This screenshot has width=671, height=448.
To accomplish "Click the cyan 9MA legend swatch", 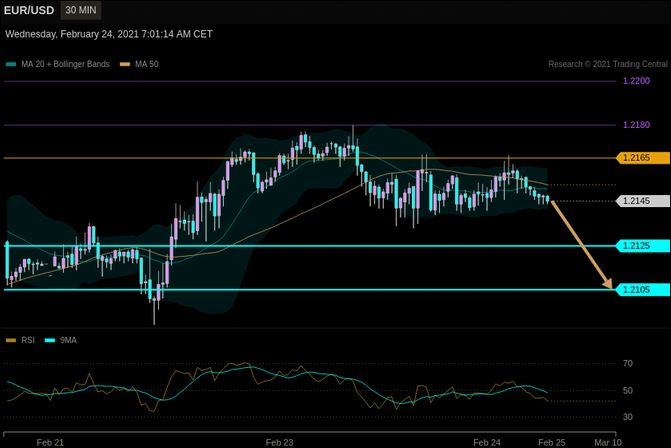I will pos(50,341).
